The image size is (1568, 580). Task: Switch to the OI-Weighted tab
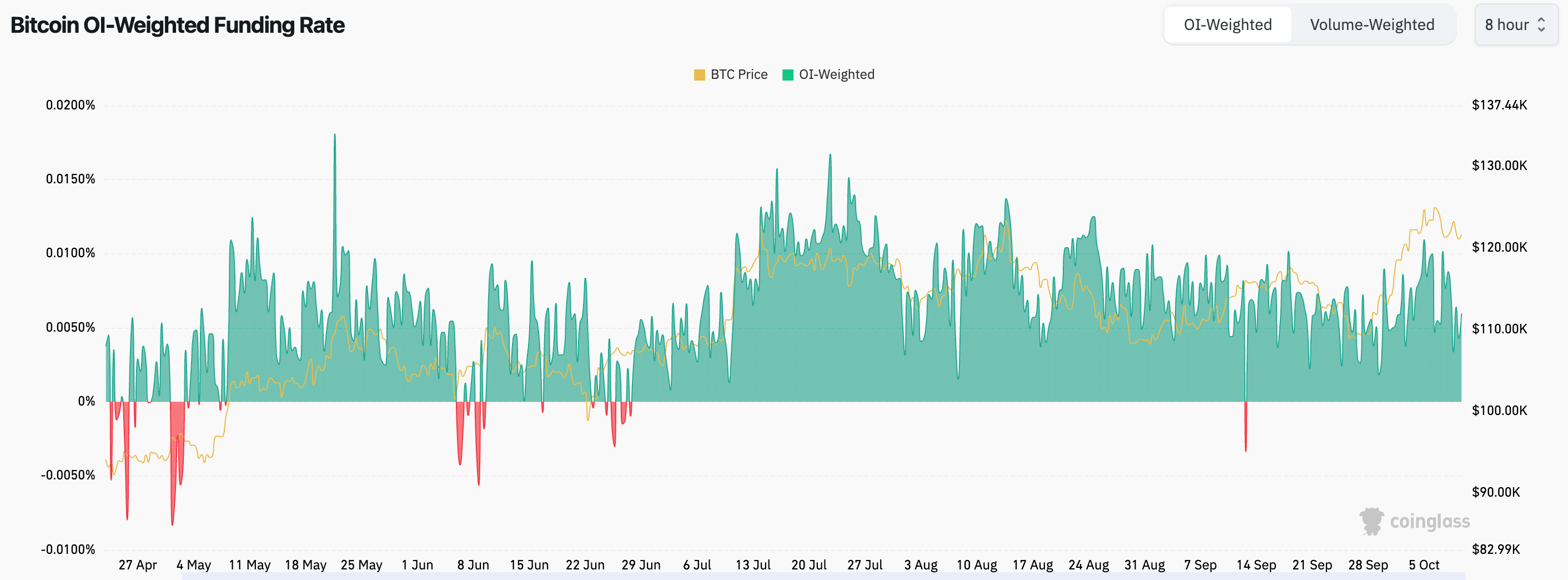[1227, 25]
